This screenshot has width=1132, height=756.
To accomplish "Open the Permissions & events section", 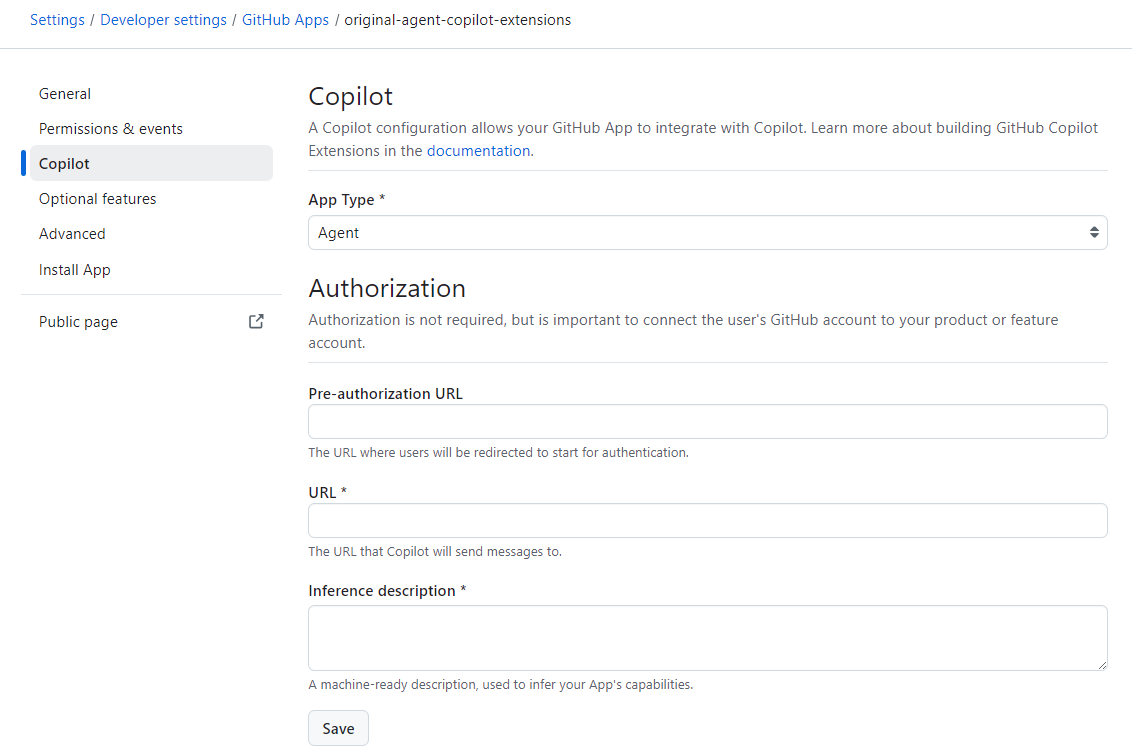I will tap(110, 128).
